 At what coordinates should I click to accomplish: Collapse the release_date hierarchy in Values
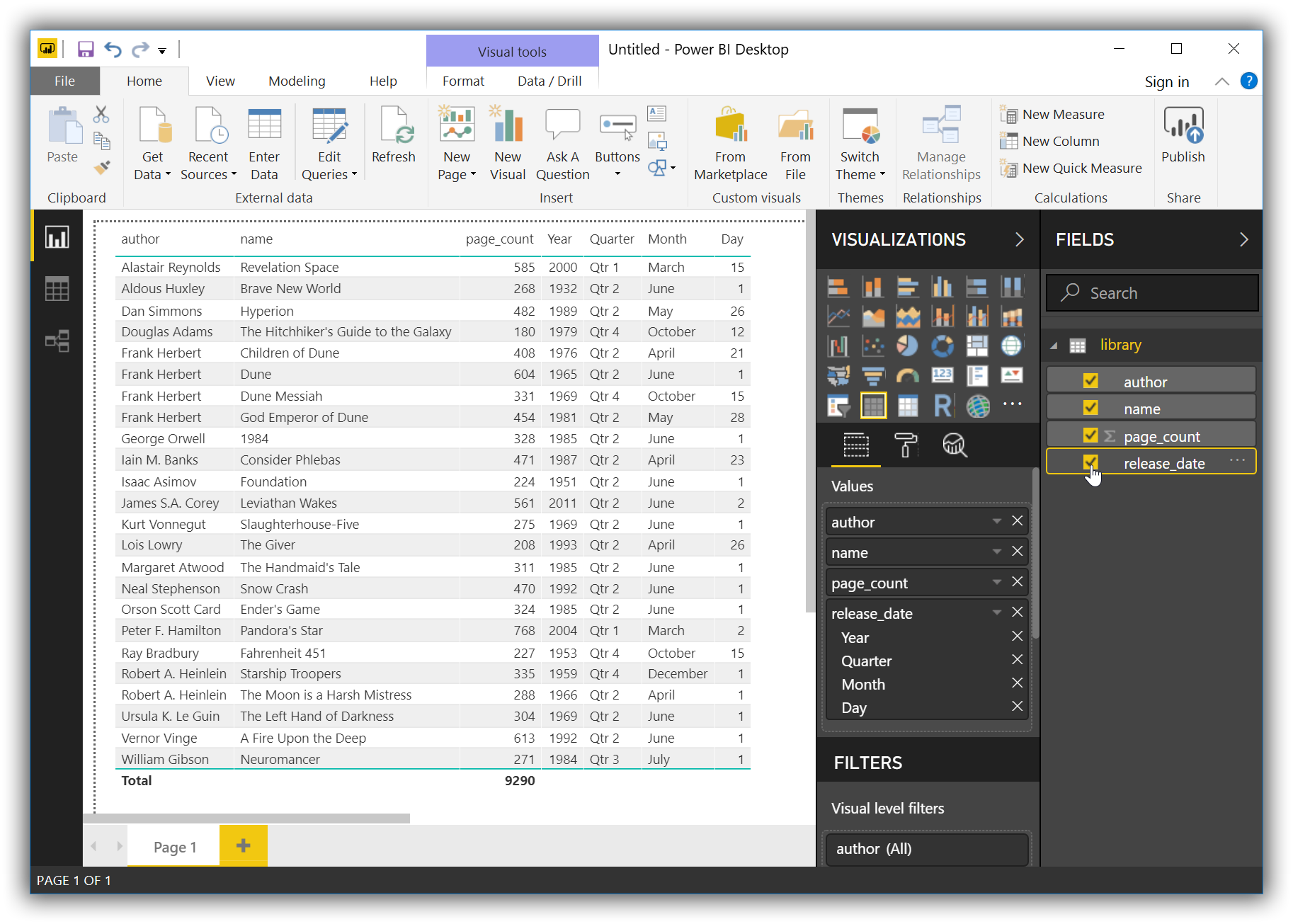[x=996, y=612]
